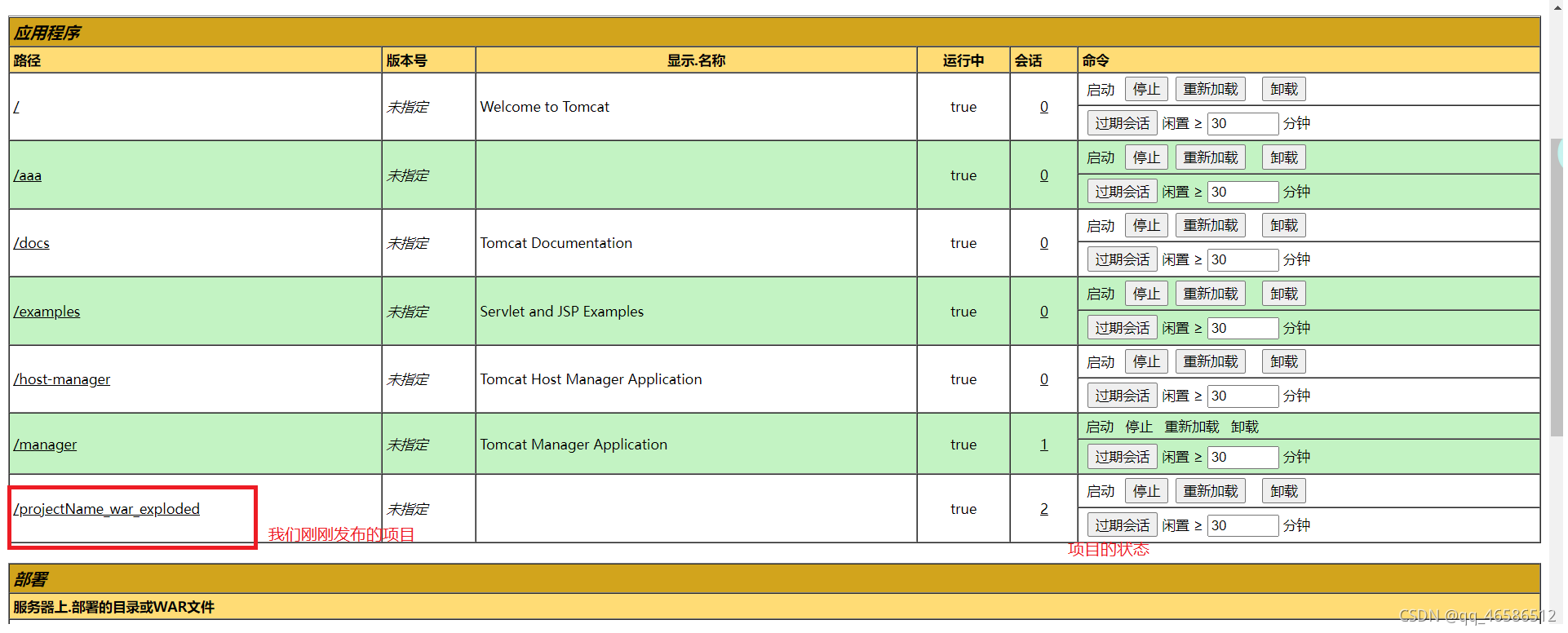
Task: View sessions count for /examples
Action: [1044, 312]
